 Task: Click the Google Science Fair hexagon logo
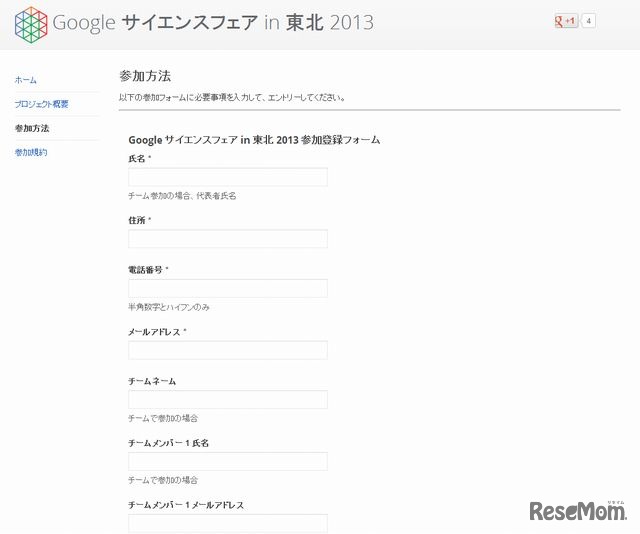click(x=31, y=24)
